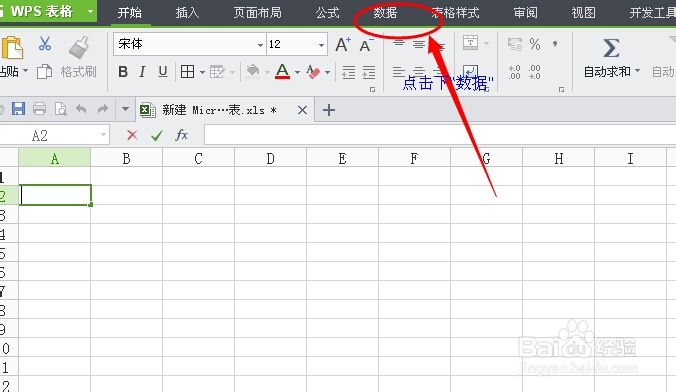Click the table style icon beside borders

click(x=217, y=72)
